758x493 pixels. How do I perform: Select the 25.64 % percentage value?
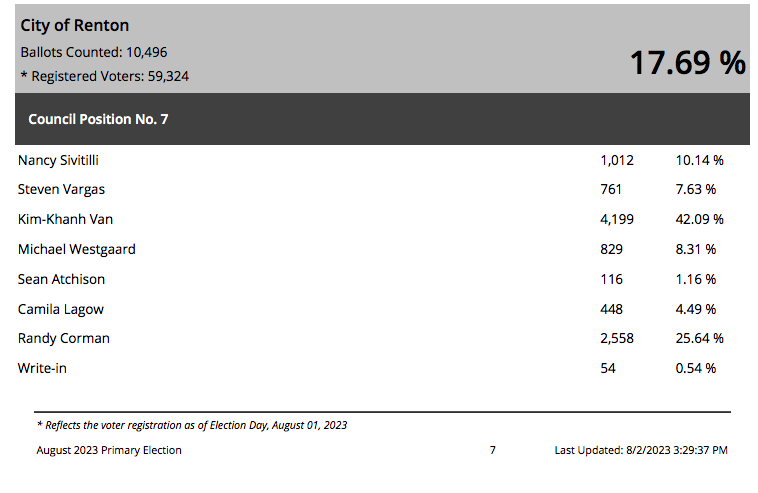click(x=700, y=338)
